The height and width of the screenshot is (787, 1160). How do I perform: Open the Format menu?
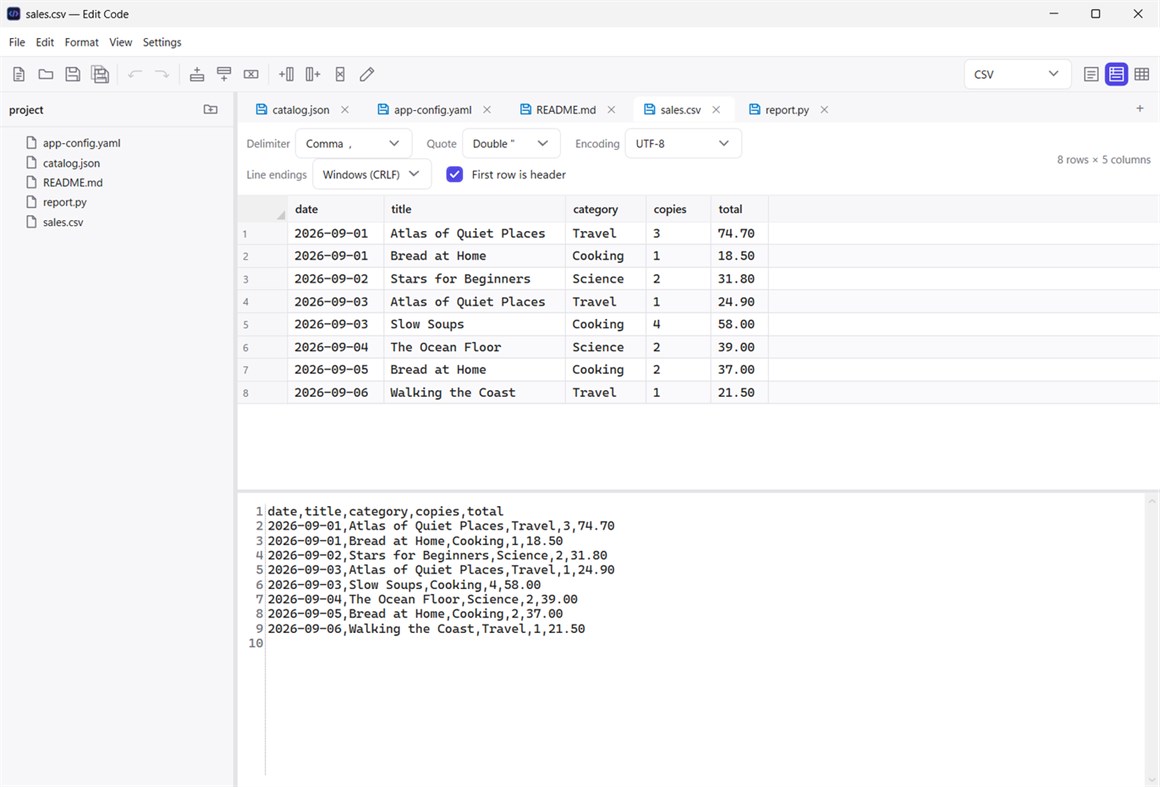point(81,42)
